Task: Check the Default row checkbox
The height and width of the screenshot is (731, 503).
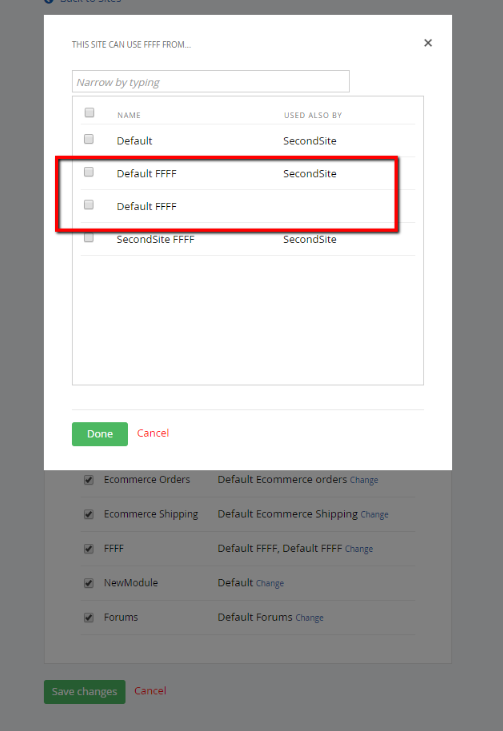Action: 89,139
